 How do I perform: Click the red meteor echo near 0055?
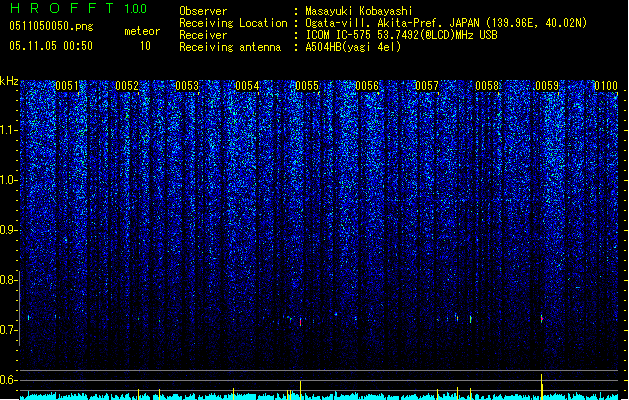point(300,322)
